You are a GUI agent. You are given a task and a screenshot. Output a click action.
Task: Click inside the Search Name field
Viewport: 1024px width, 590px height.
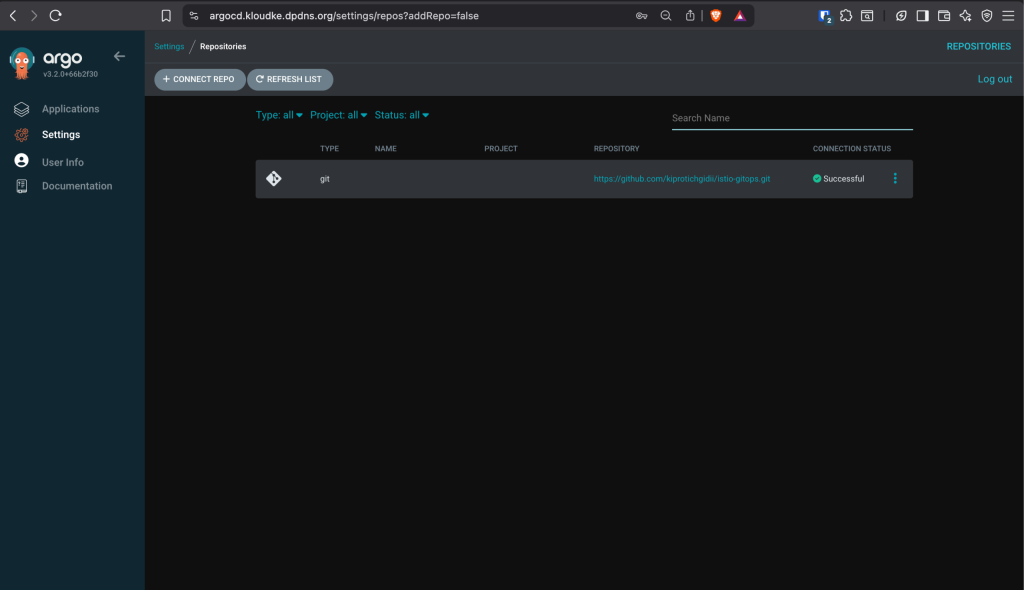coord(792,117)
